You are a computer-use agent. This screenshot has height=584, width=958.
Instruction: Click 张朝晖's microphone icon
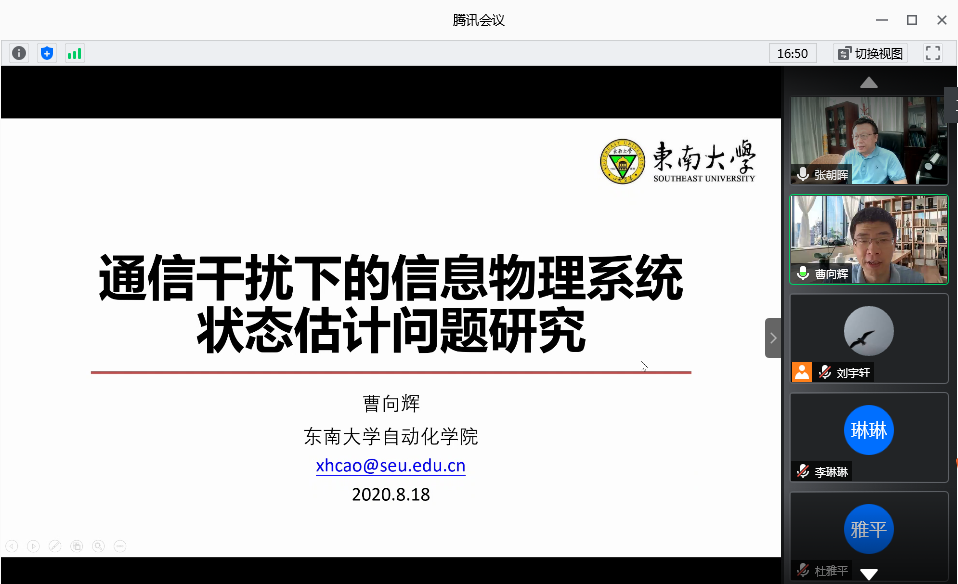(x=802, y=174)
